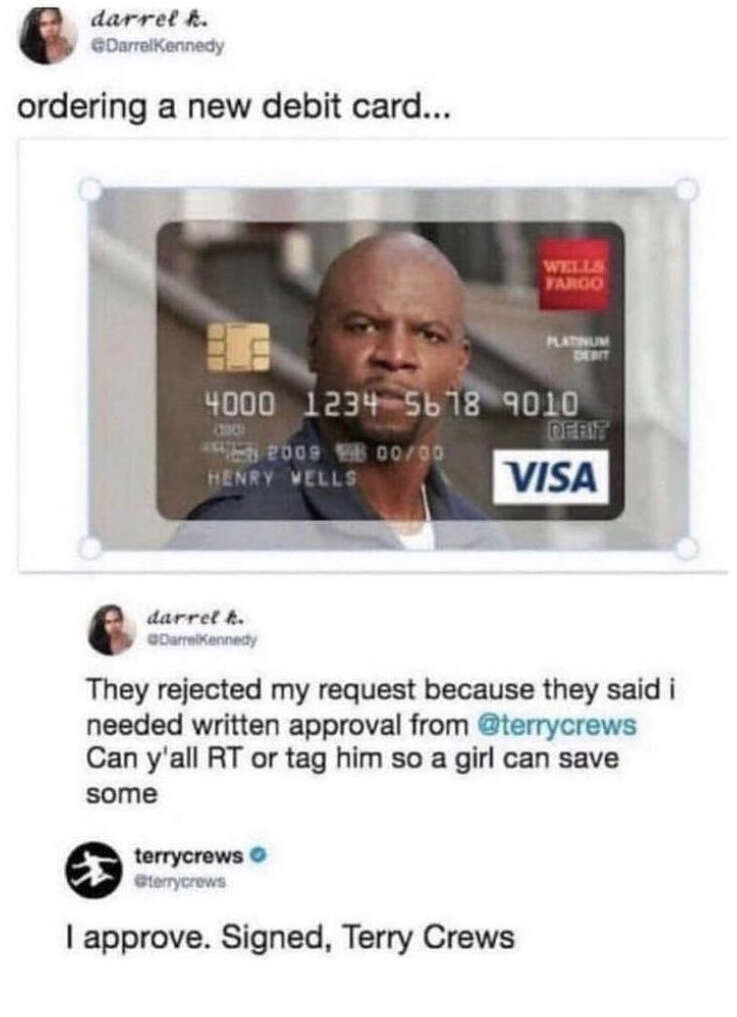Viewport: 737px width, 1017px height.
Task: Click the gold chip on the debit card
Action: pos(238,347)
